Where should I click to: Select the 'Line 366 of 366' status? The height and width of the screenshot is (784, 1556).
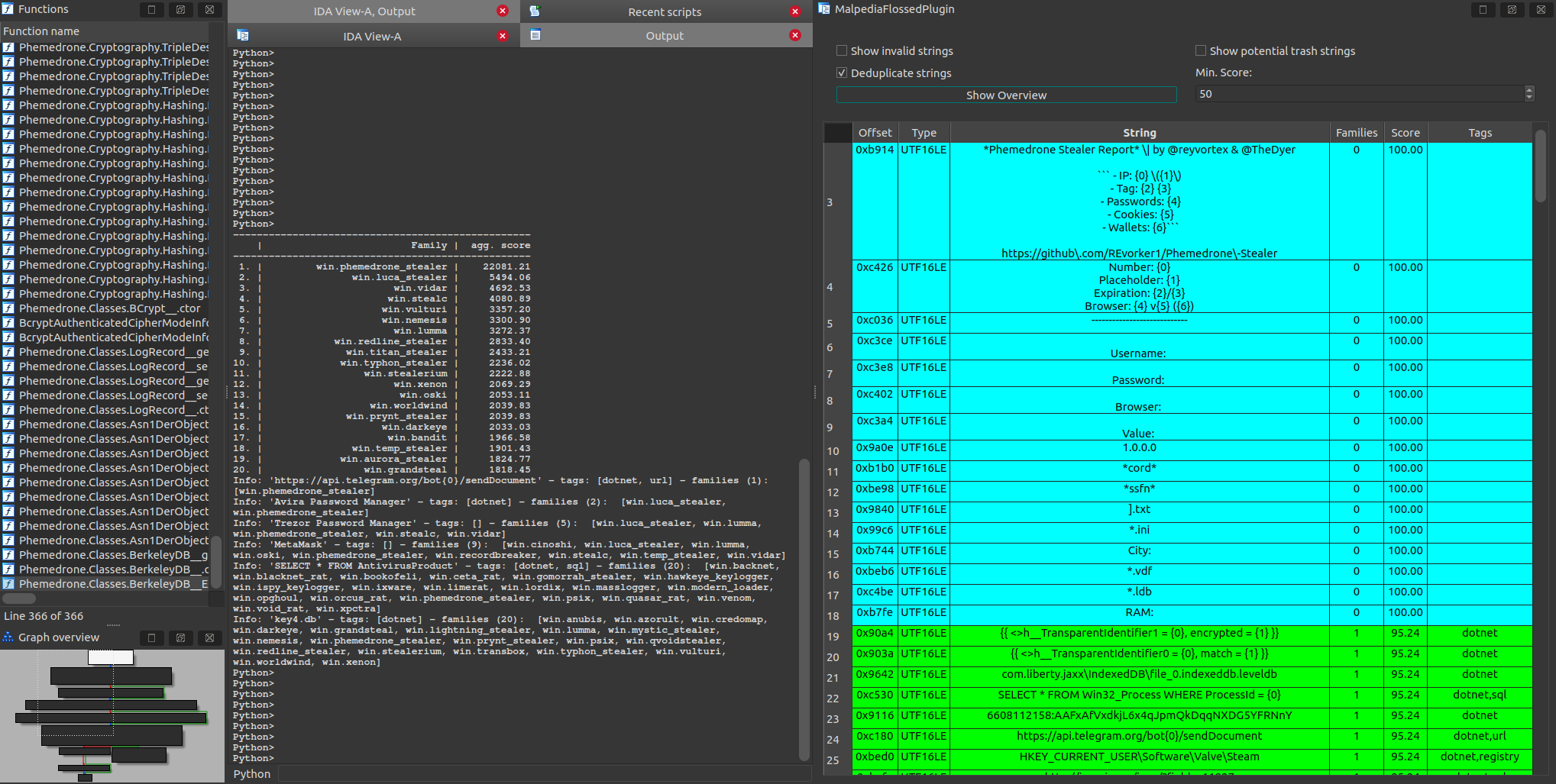[44, 616]
